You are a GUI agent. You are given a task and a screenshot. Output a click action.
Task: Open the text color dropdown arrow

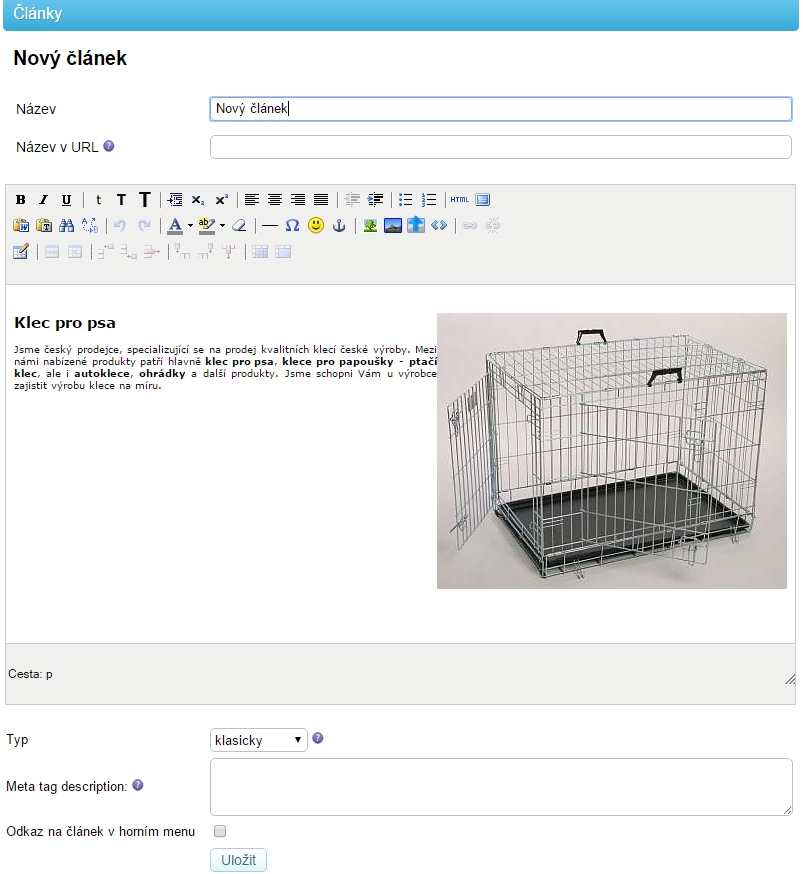[x=190, y=226]
